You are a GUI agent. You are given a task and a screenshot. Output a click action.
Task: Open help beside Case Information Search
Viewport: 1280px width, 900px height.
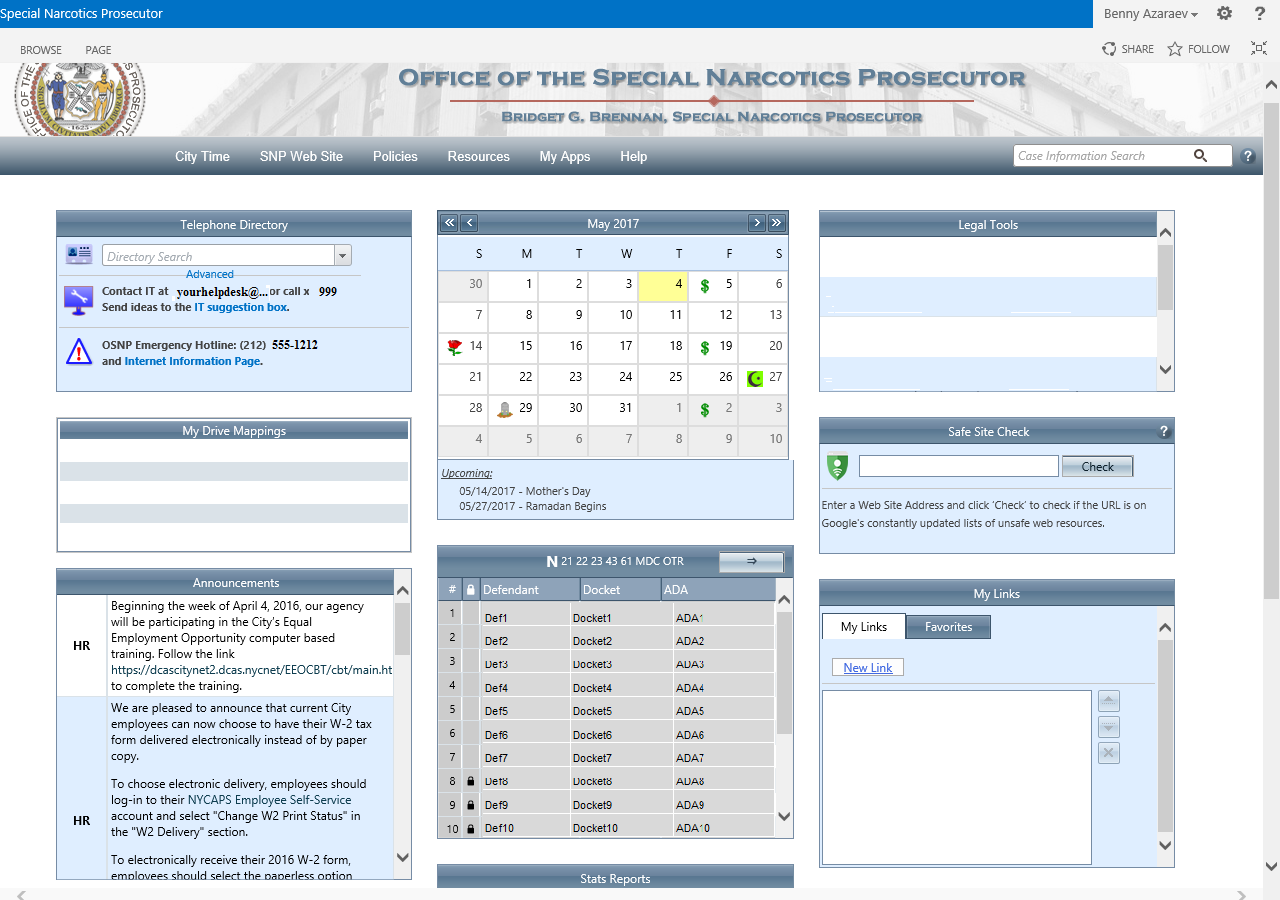[x=1247, y=156]
